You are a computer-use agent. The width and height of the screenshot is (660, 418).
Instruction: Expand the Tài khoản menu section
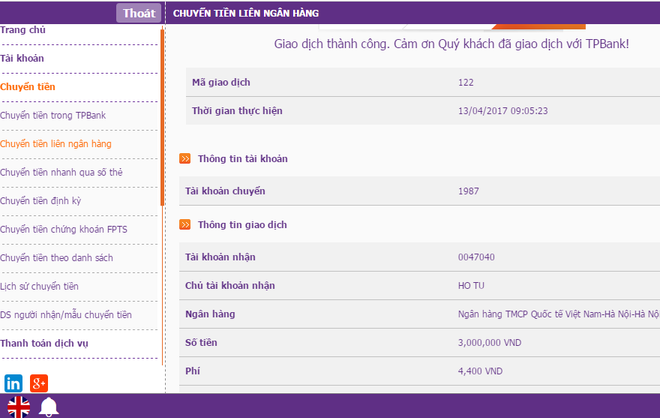pyautogui.click(x=22, y=59)
